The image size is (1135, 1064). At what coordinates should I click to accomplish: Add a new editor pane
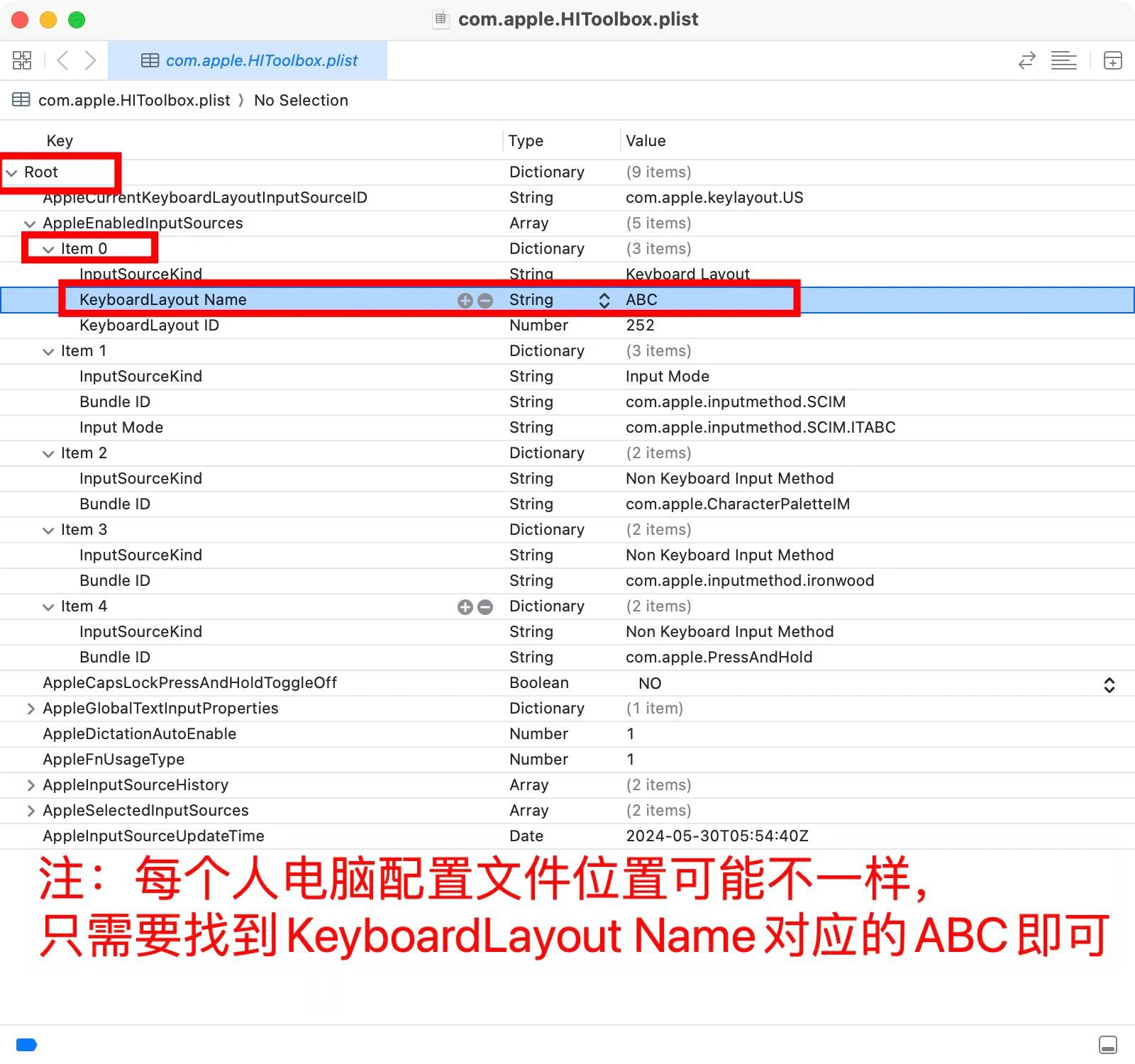coord(1112,60)
